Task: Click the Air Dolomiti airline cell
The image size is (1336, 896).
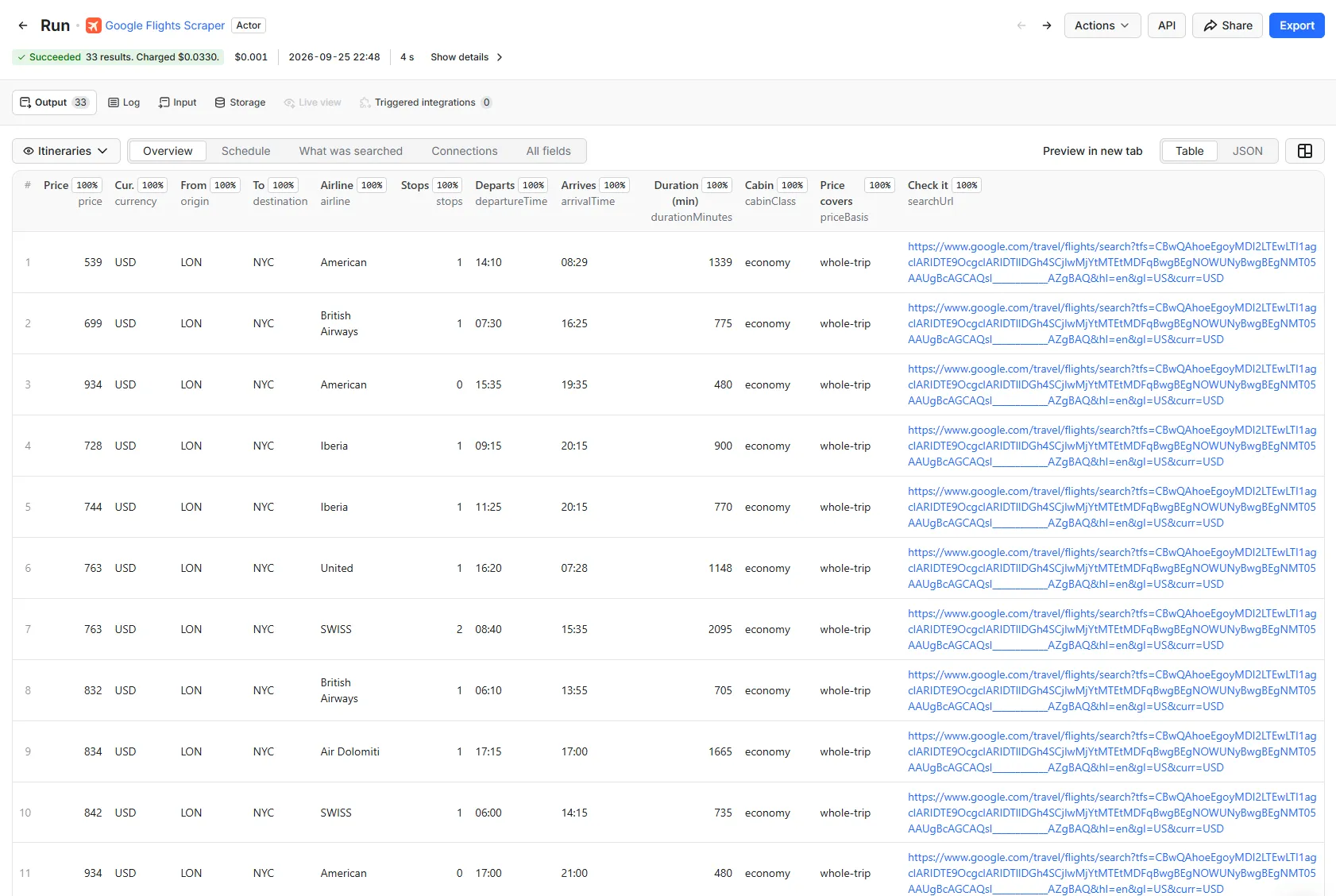Action: pos(350,751)
